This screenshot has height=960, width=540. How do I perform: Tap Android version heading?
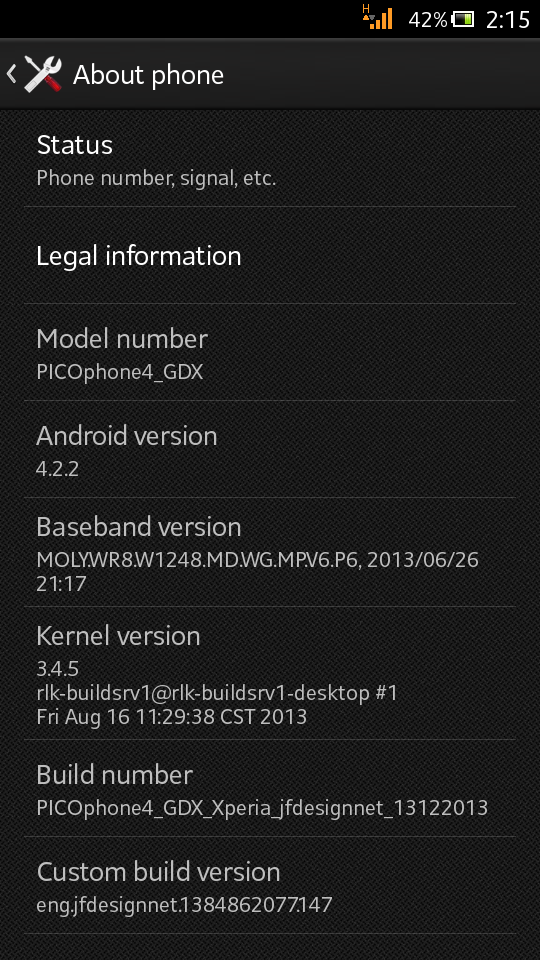tap(127, 435)
